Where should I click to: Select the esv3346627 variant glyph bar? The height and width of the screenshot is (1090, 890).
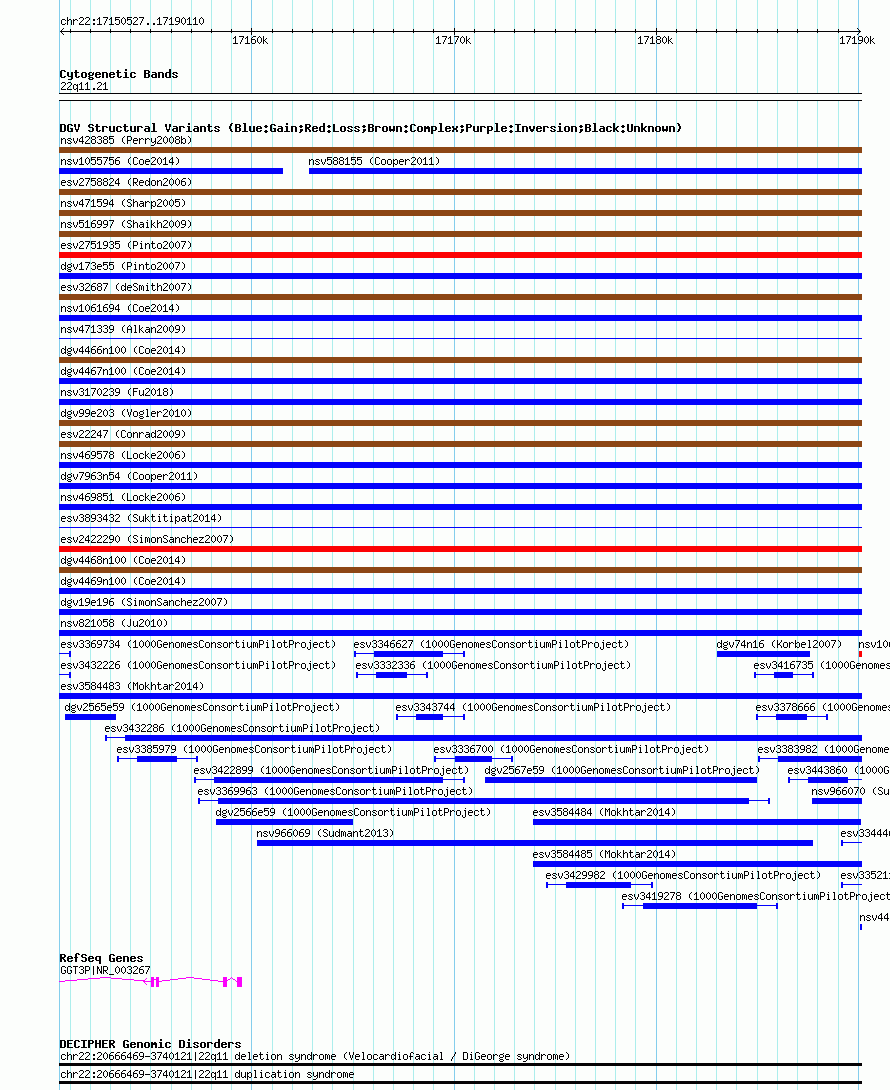coord(409,654)
